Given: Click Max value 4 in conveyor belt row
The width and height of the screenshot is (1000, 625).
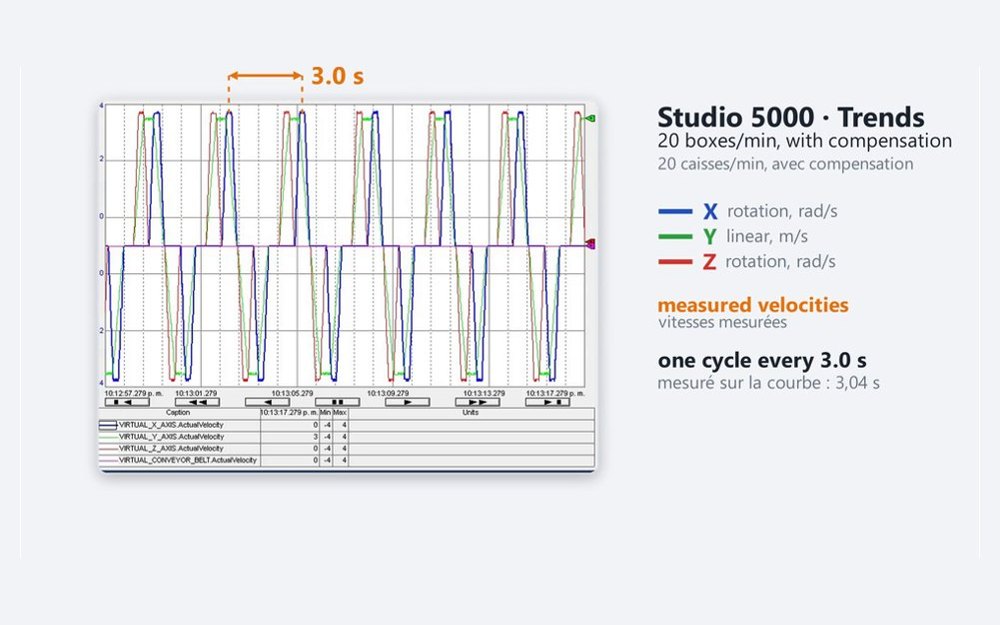Looking at the screenshot, I should [344, 460].
